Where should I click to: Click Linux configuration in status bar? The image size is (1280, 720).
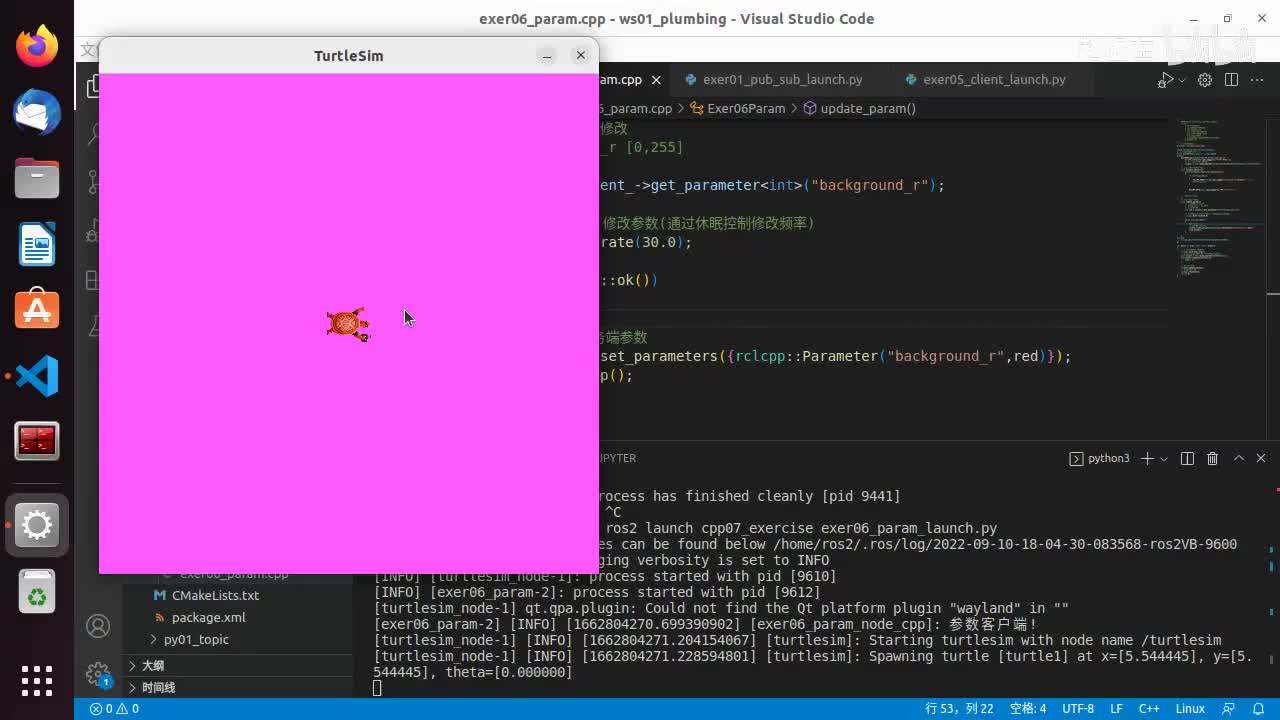coord(1190,709)
